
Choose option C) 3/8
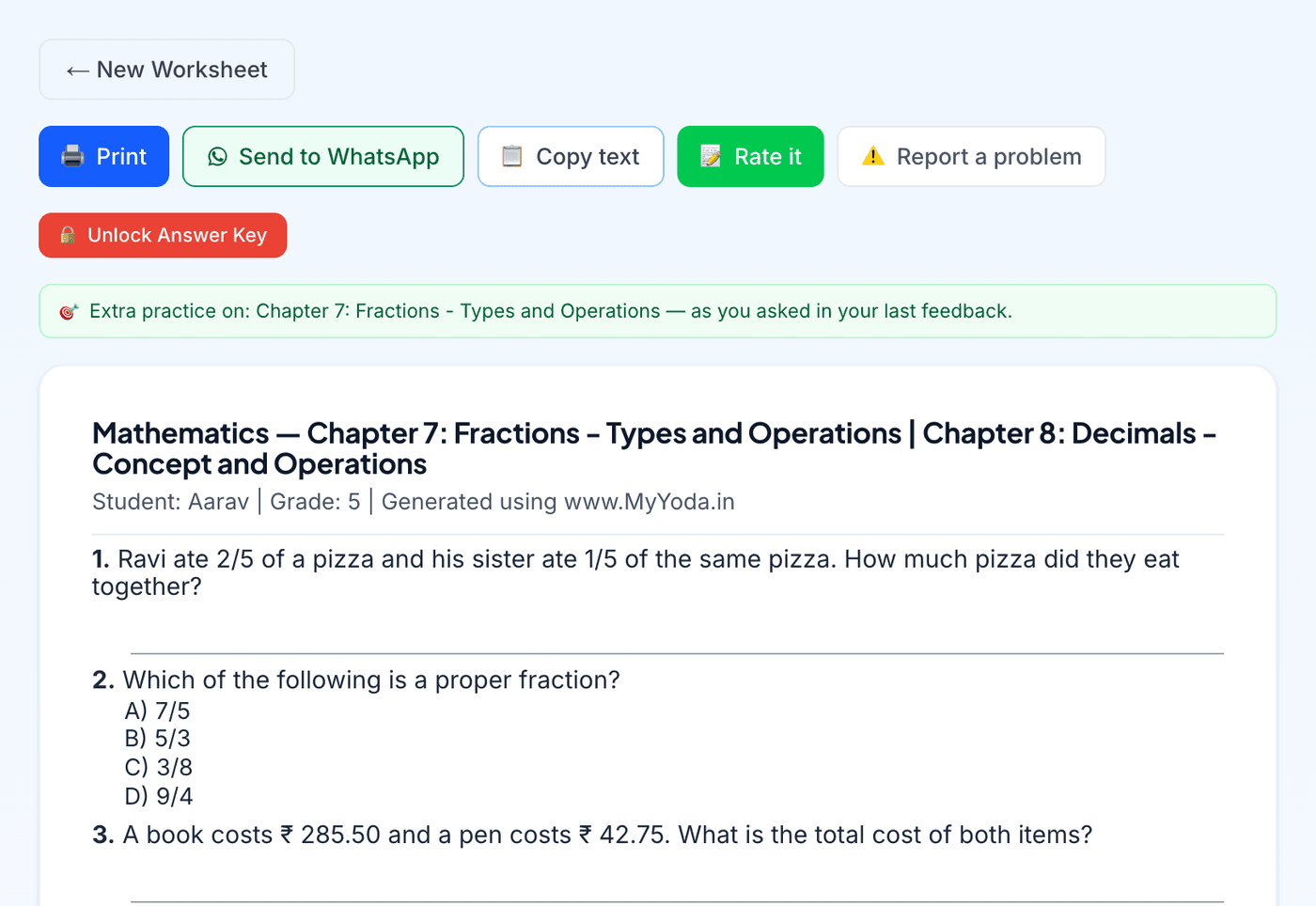158,767
